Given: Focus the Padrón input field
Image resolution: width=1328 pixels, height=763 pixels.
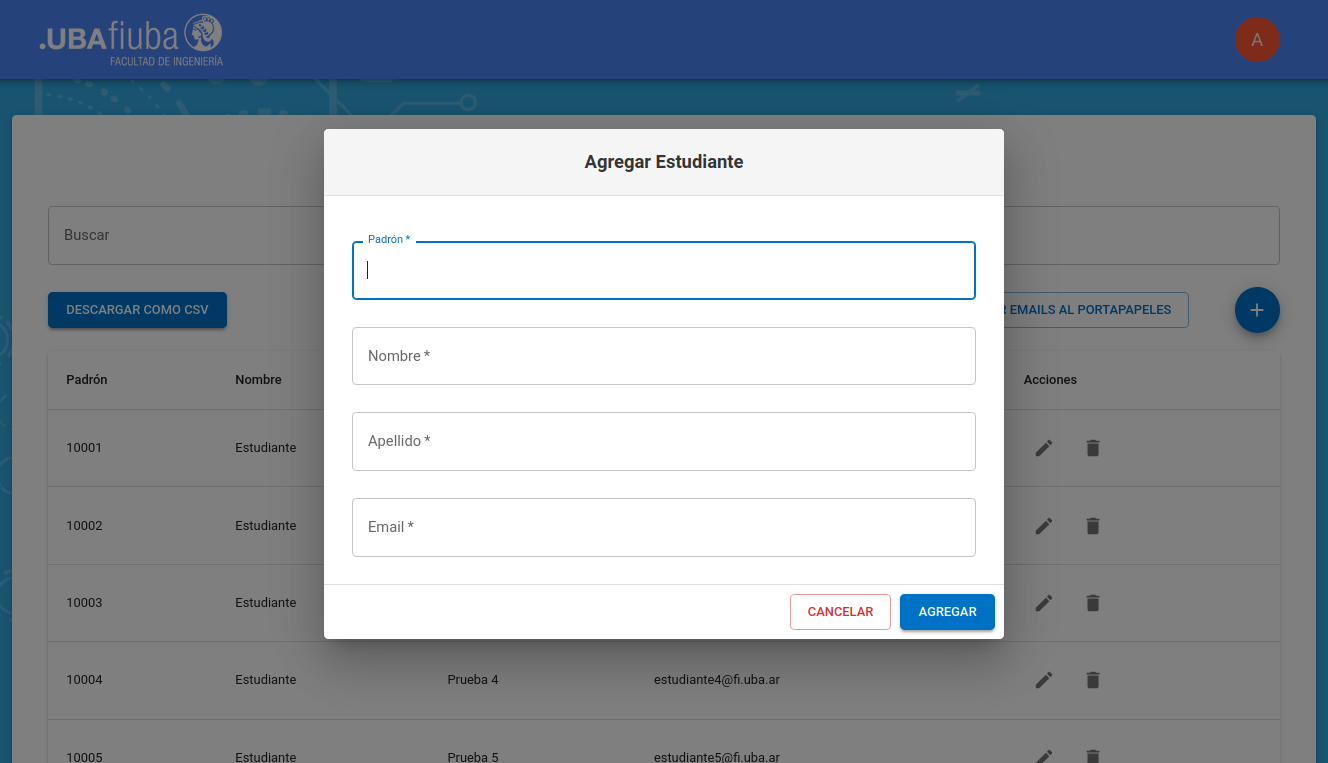Looking at the screenshot, I should (663, 271).
